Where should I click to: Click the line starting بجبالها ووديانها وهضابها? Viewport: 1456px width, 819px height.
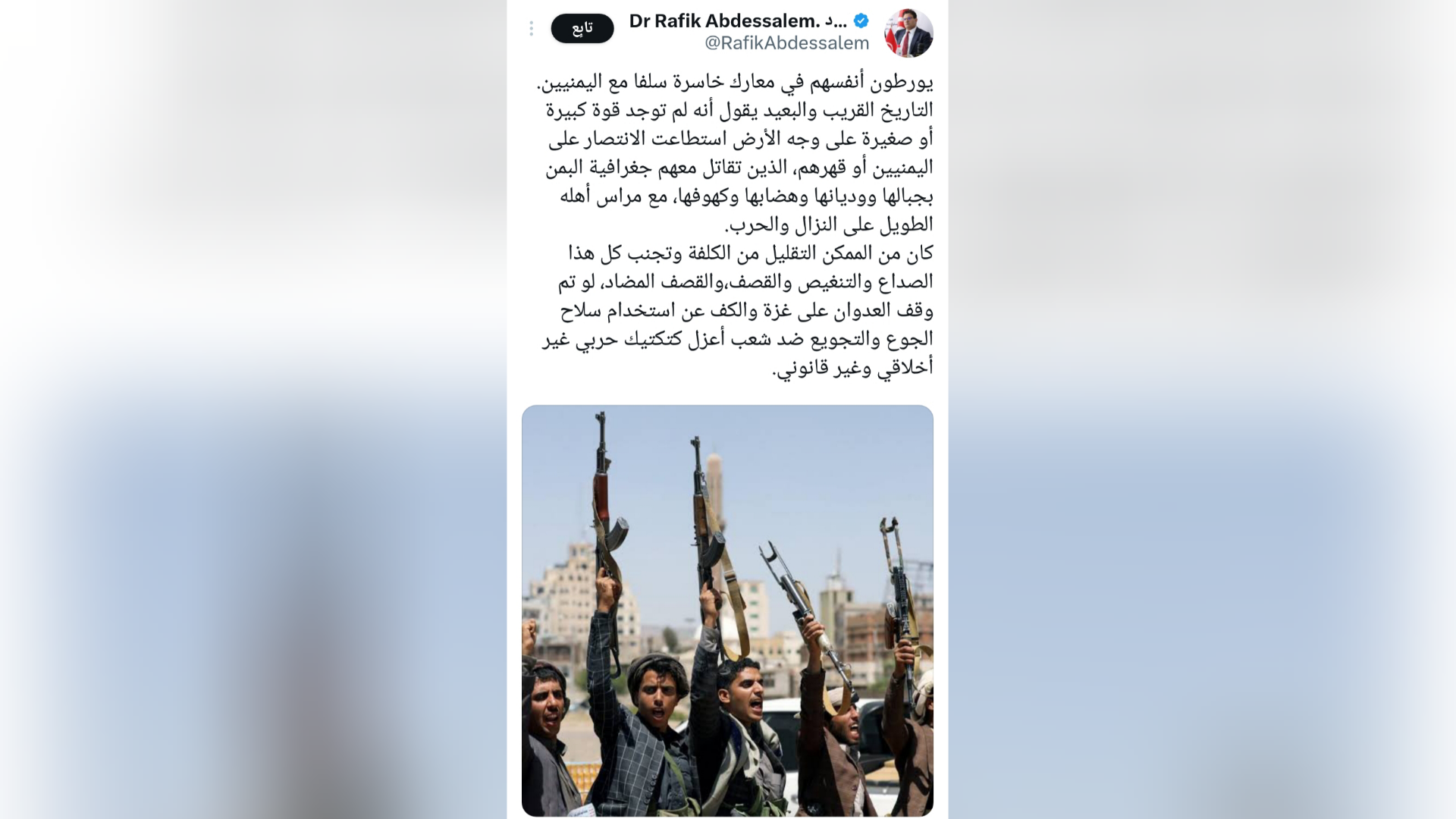point(746,196)
